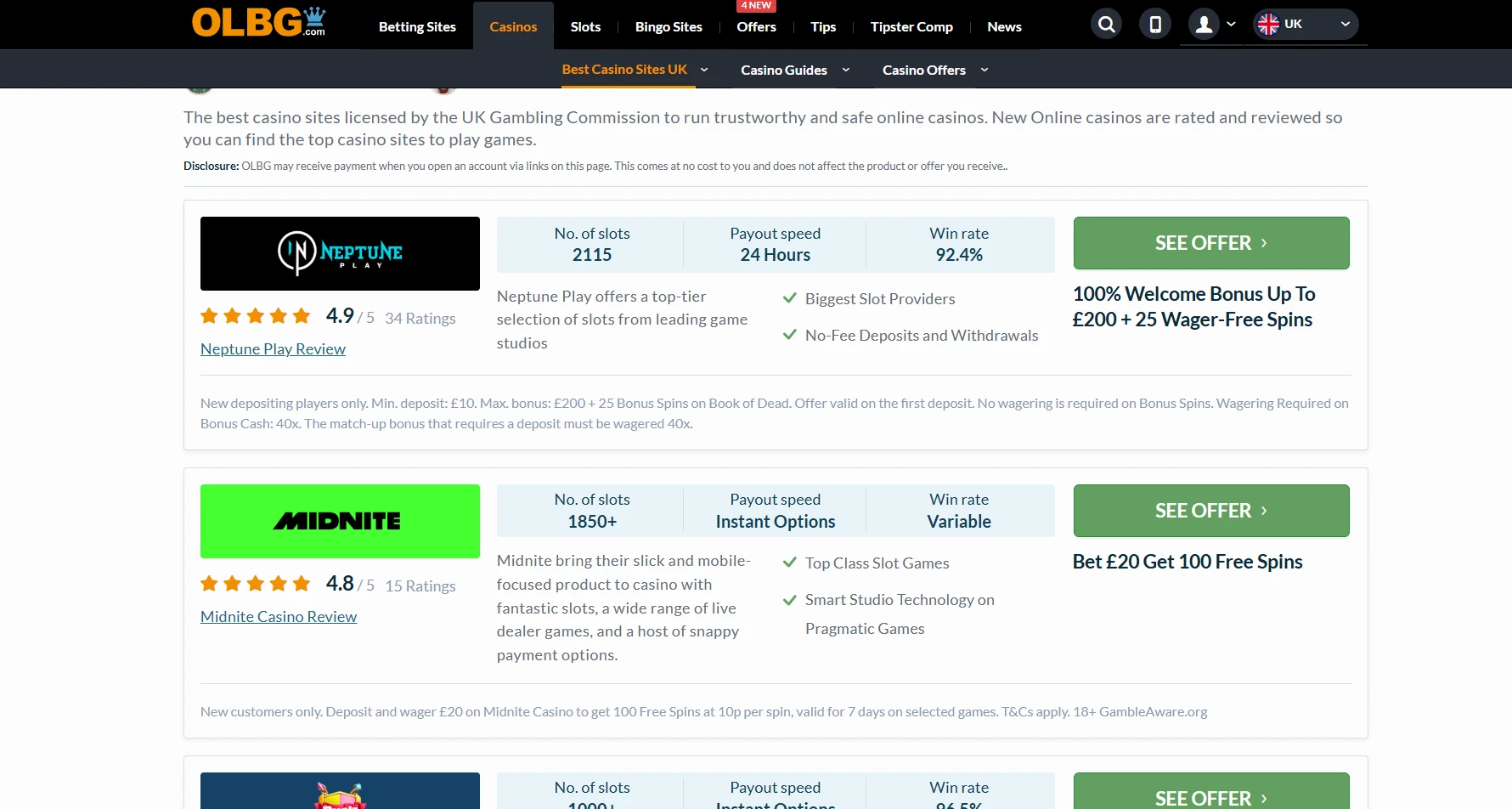
Task: Expand the Casino Guides dropdown
Action: tap(845, 70)
